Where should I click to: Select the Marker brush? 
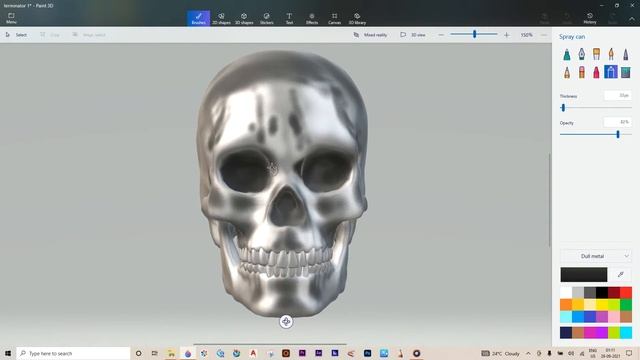(567, 54)
